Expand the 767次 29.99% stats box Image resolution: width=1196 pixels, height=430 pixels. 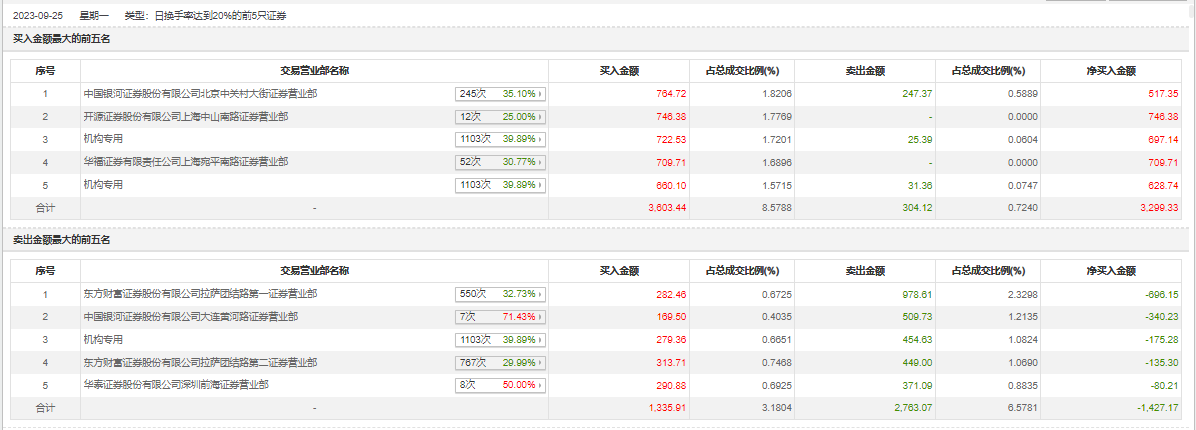(500, 362)
